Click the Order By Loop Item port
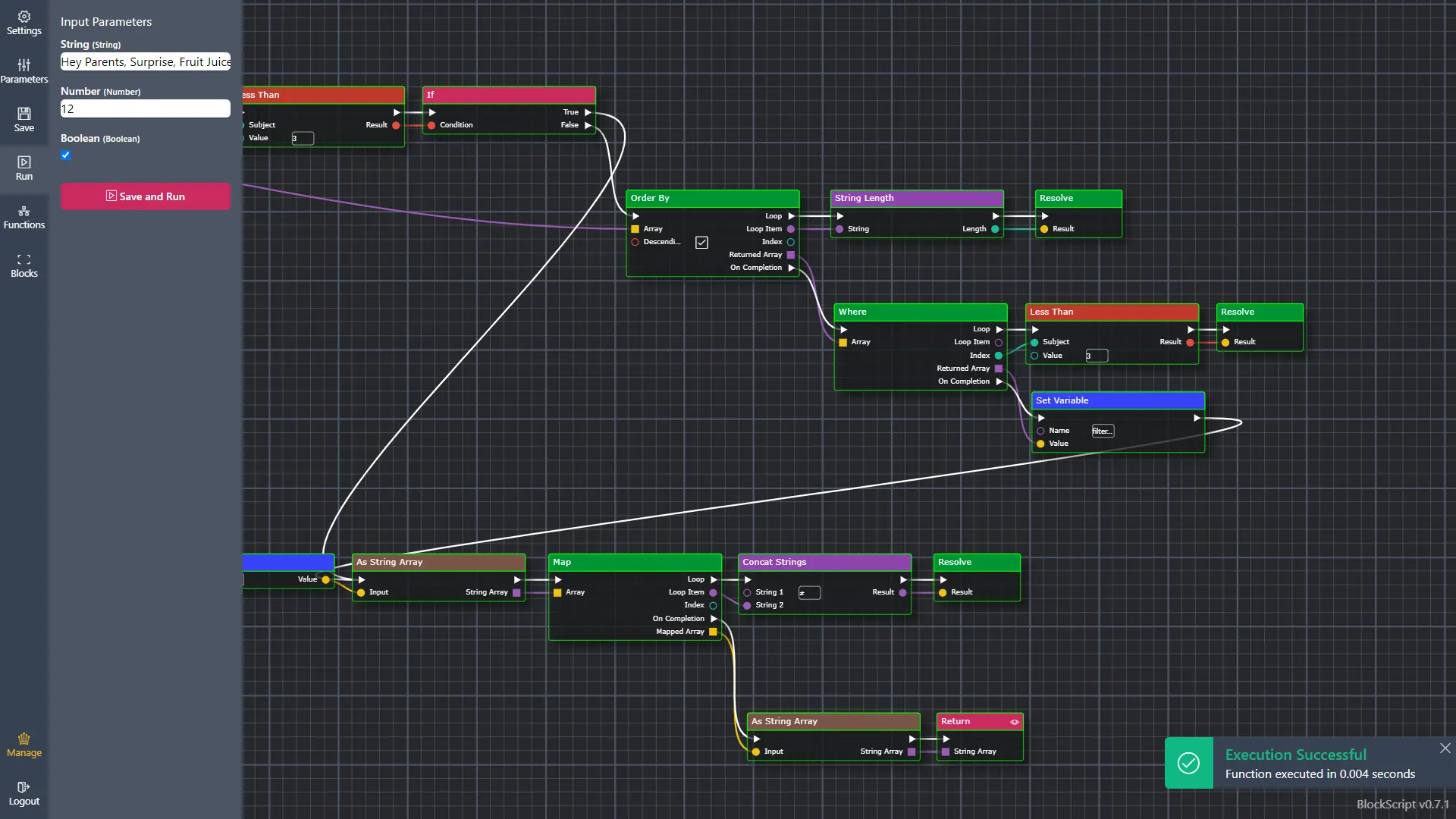Screen dimensions: 1456x819 click(x=791, y=229)
